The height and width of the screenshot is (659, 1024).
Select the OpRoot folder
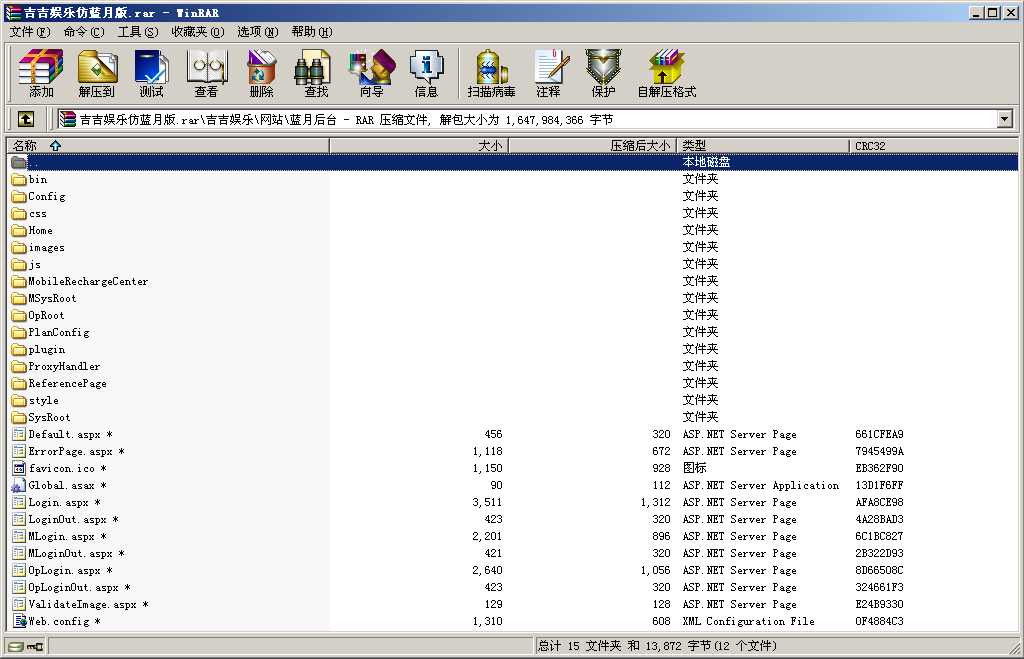pyautogui.click(x=46, y=315)
